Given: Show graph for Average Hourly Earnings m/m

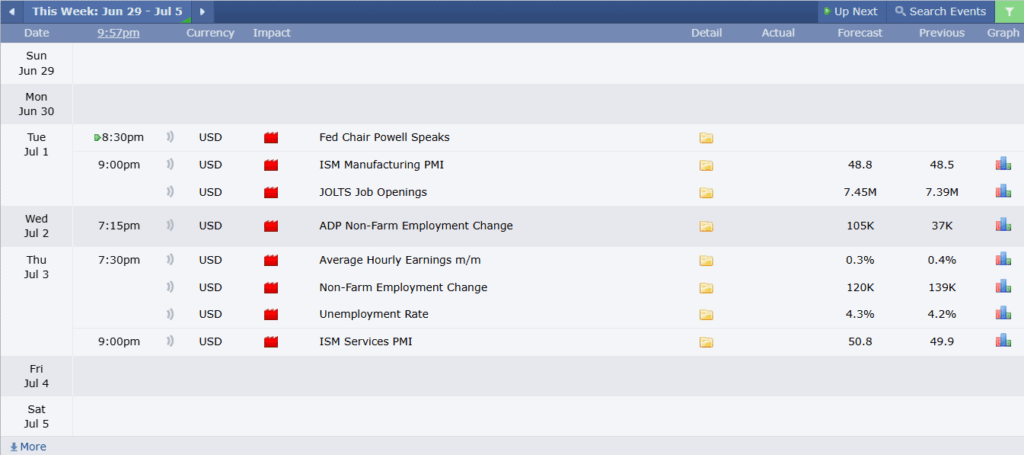Looking at the screenshot, I should (x=1003, y=259).
